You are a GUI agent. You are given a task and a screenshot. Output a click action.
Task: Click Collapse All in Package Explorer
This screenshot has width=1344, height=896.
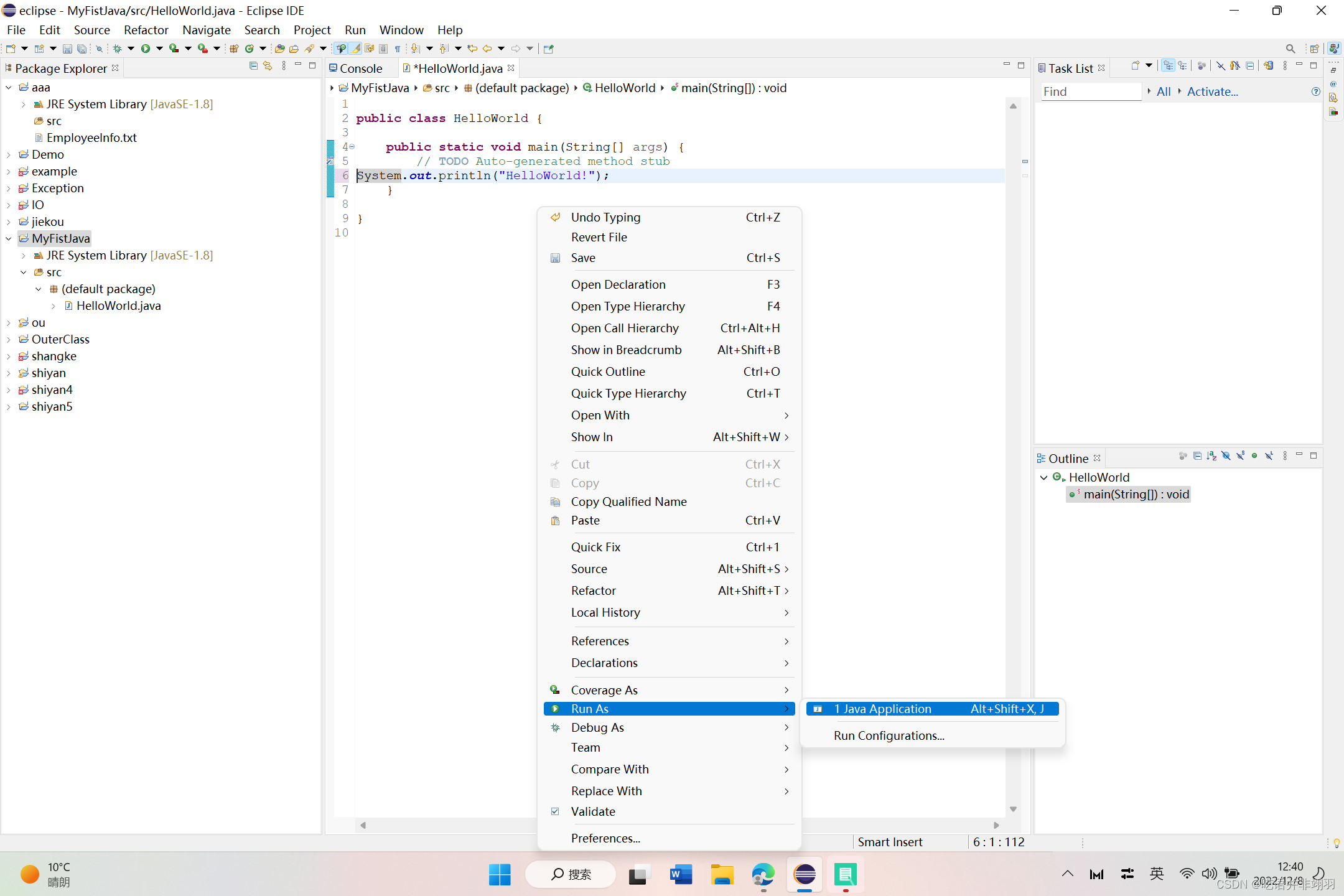click(x=253, y=66)
